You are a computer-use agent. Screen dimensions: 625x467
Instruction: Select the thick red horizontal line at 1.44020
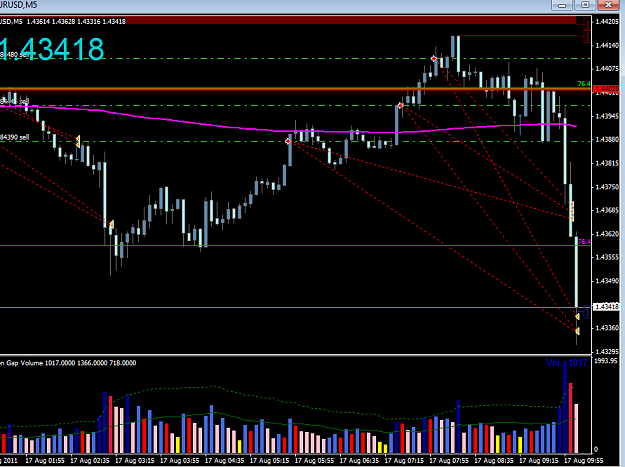point(295,89)
